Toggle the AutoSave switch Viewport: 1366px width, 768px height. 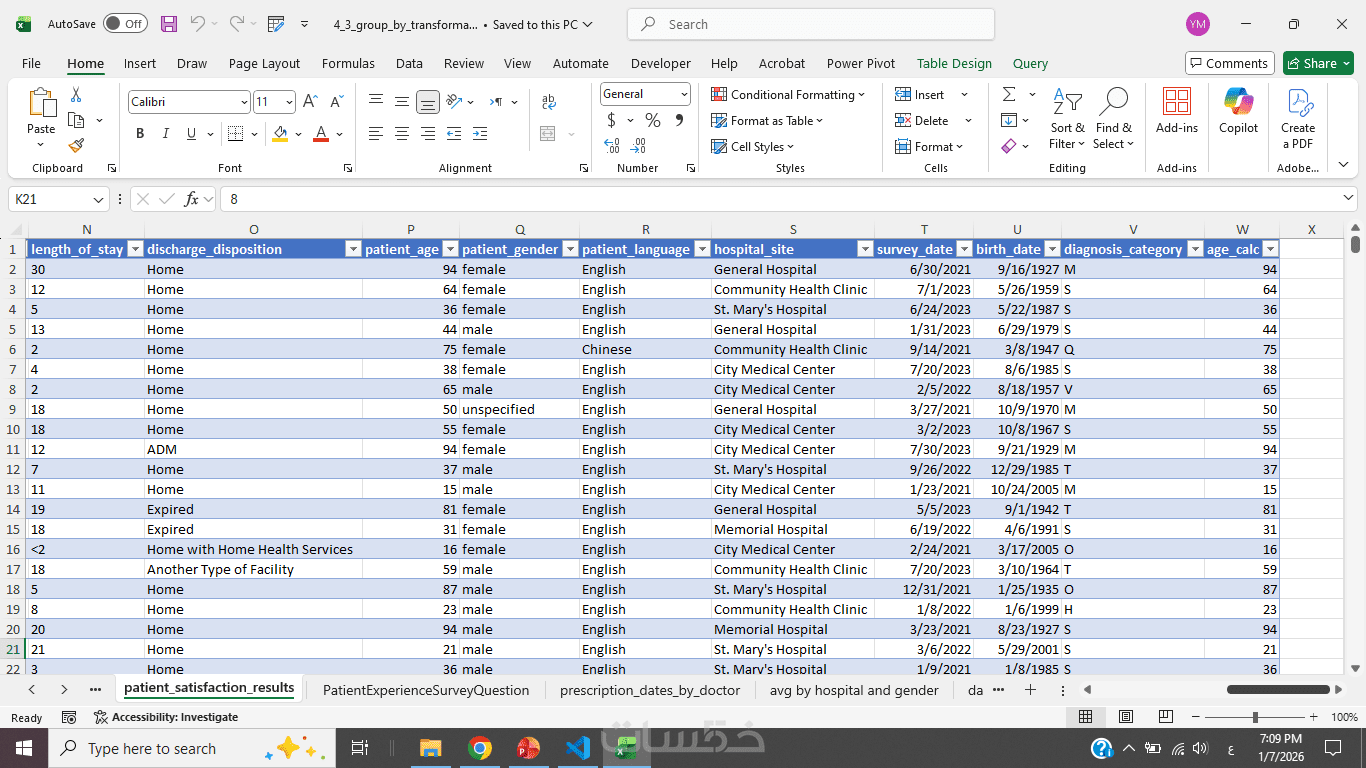124,24
